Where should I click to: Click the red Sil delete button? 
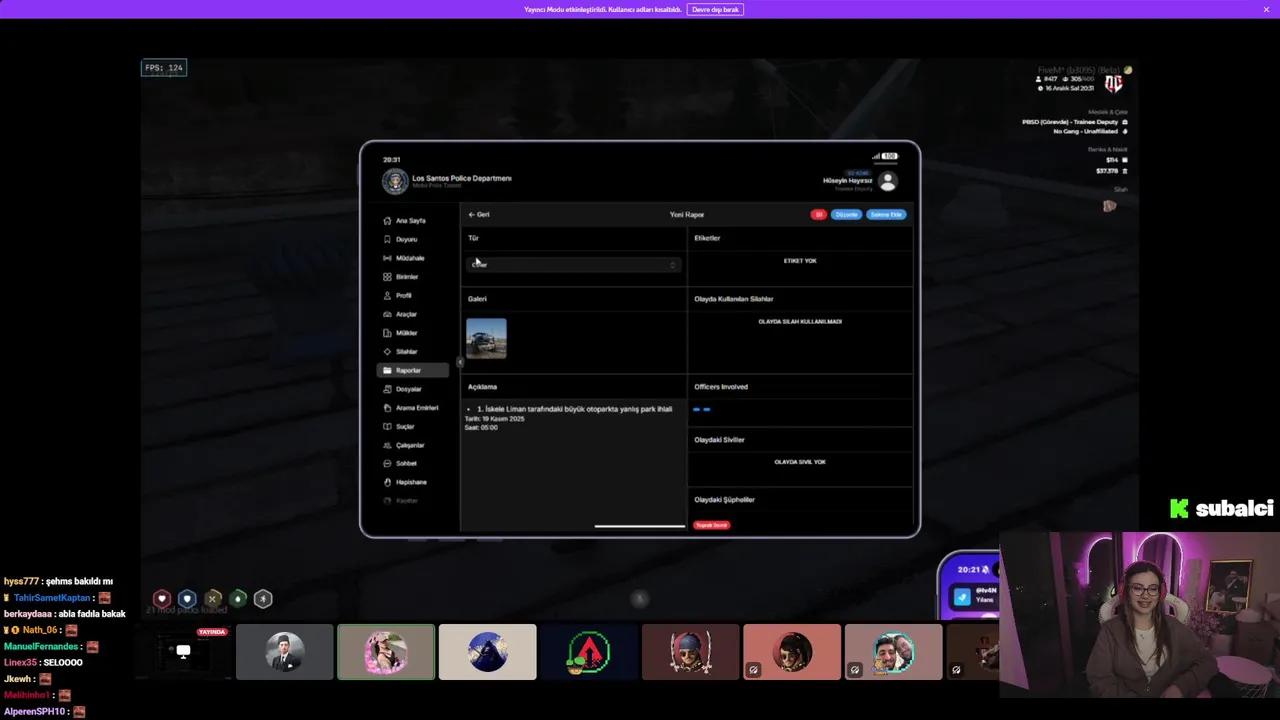point(818,214)
